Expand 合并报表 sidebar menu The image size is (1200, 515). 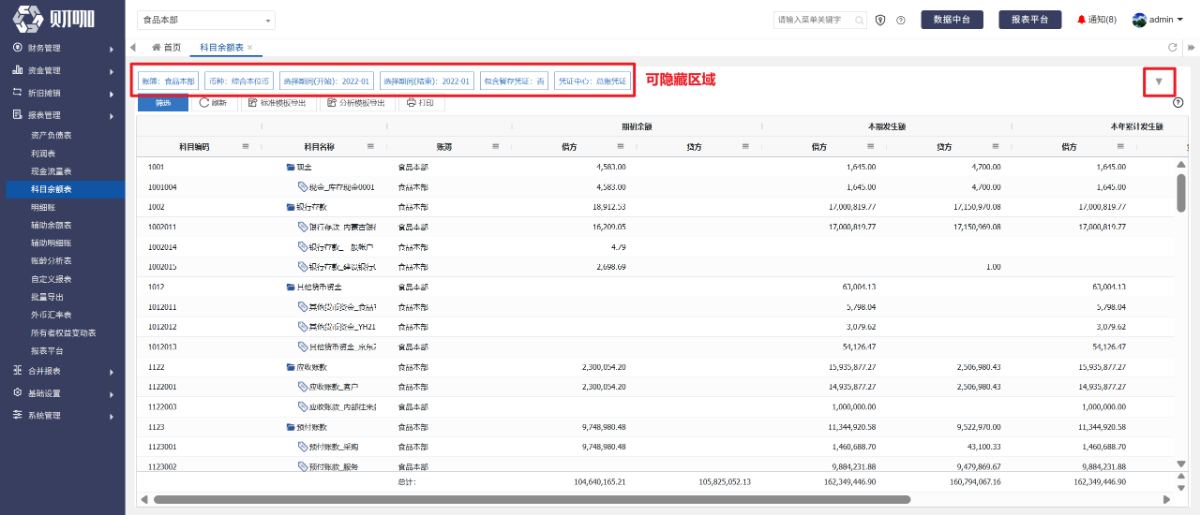pyautogui.click(x=62, y=370)
